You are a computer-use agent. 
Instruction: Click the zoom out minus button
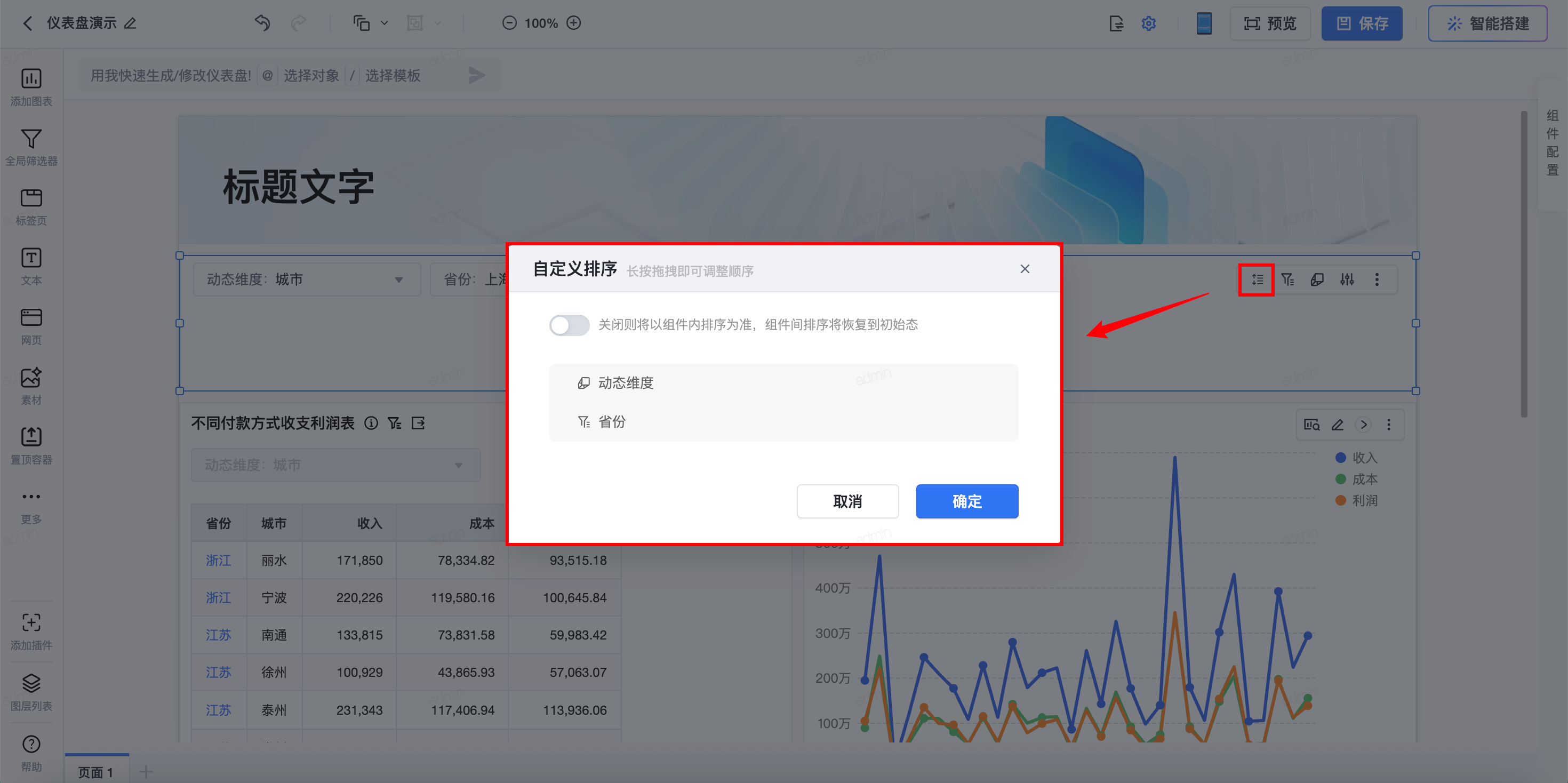[509, 23]
